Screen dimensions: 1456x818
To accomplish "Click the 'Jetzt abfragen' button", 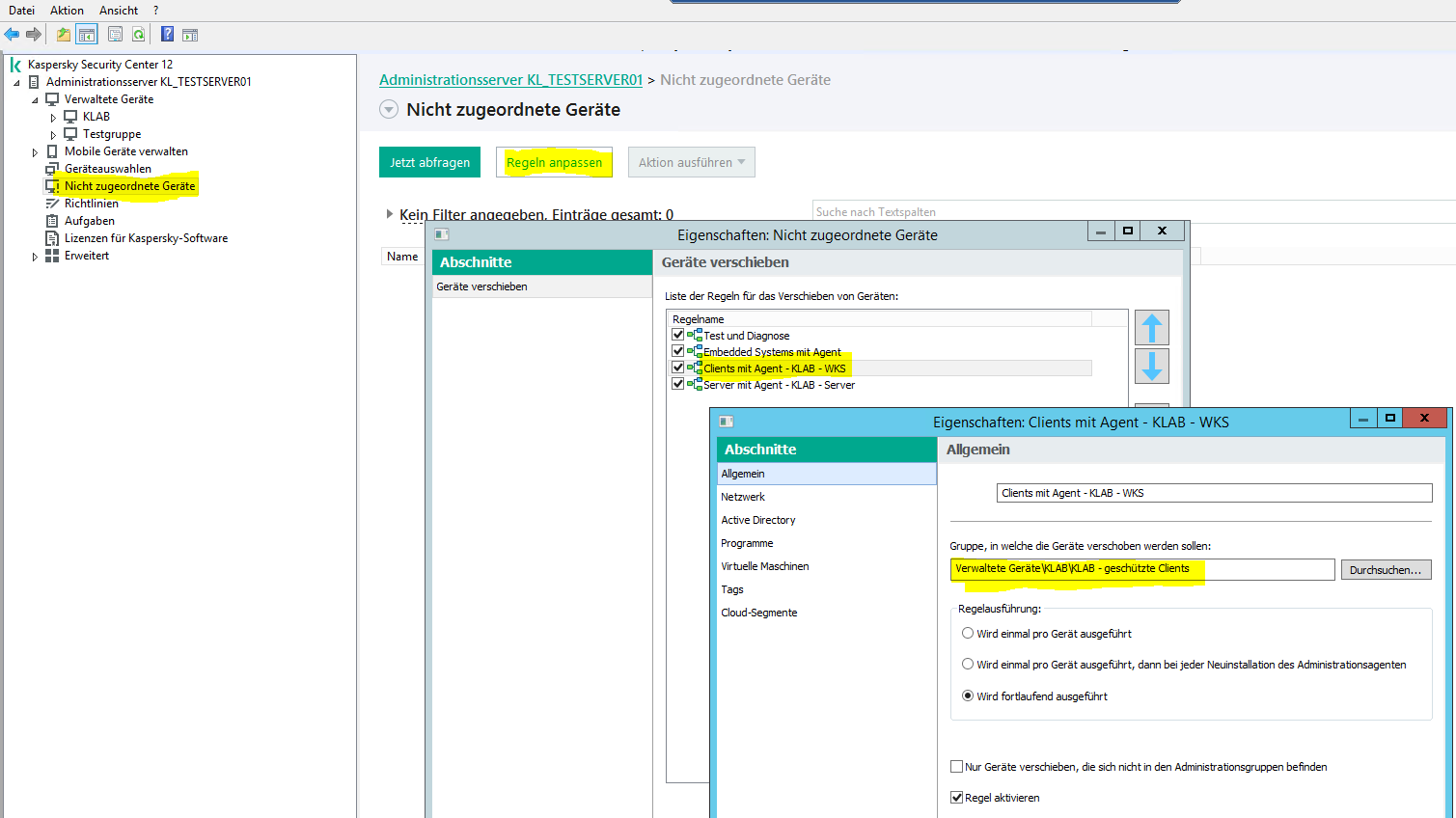I will 429,162.
